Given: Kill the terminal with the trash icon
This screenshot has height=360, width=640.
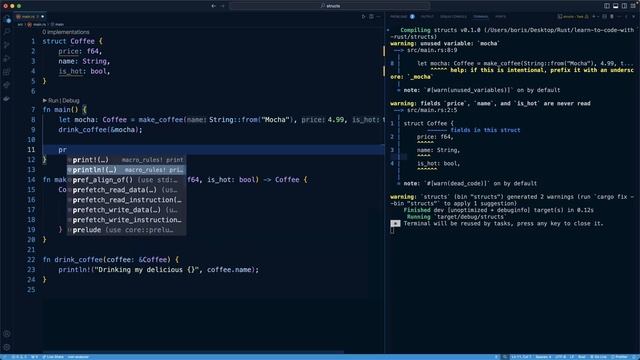Looking at the screenshot, I should [612, 17].
